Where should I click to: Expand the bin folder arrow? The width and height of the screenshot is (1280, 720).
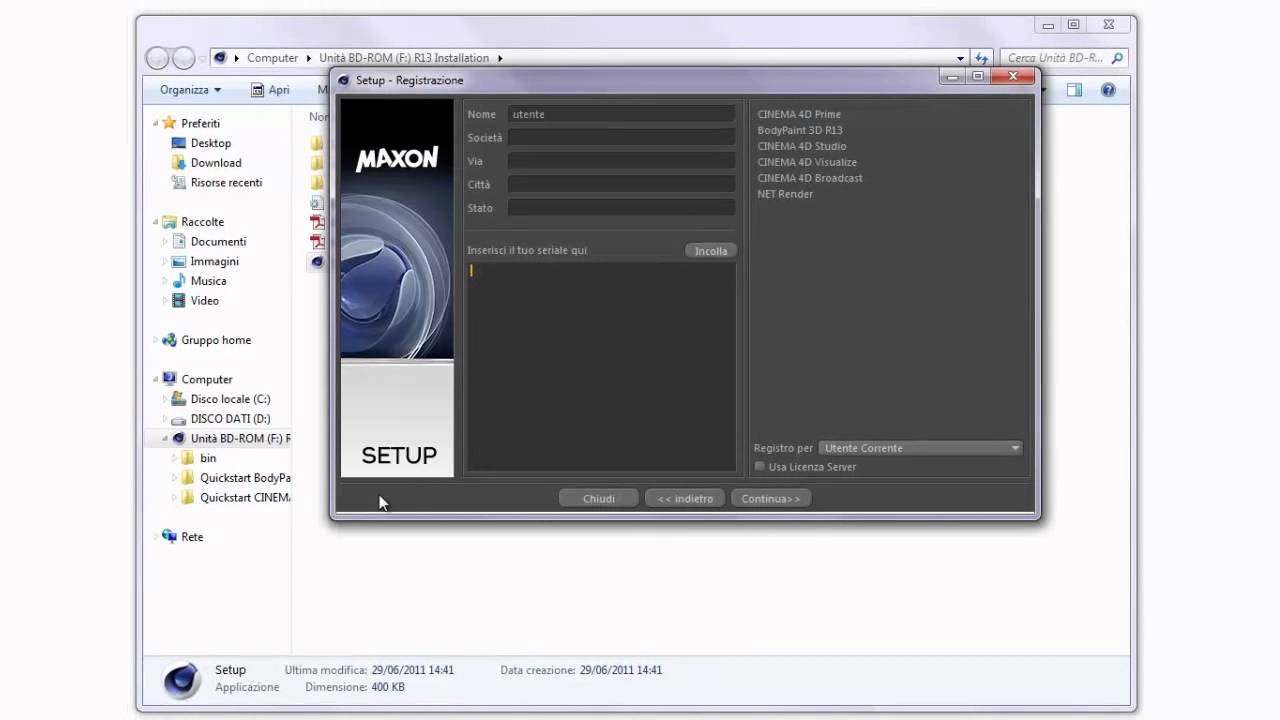[174, 458]
